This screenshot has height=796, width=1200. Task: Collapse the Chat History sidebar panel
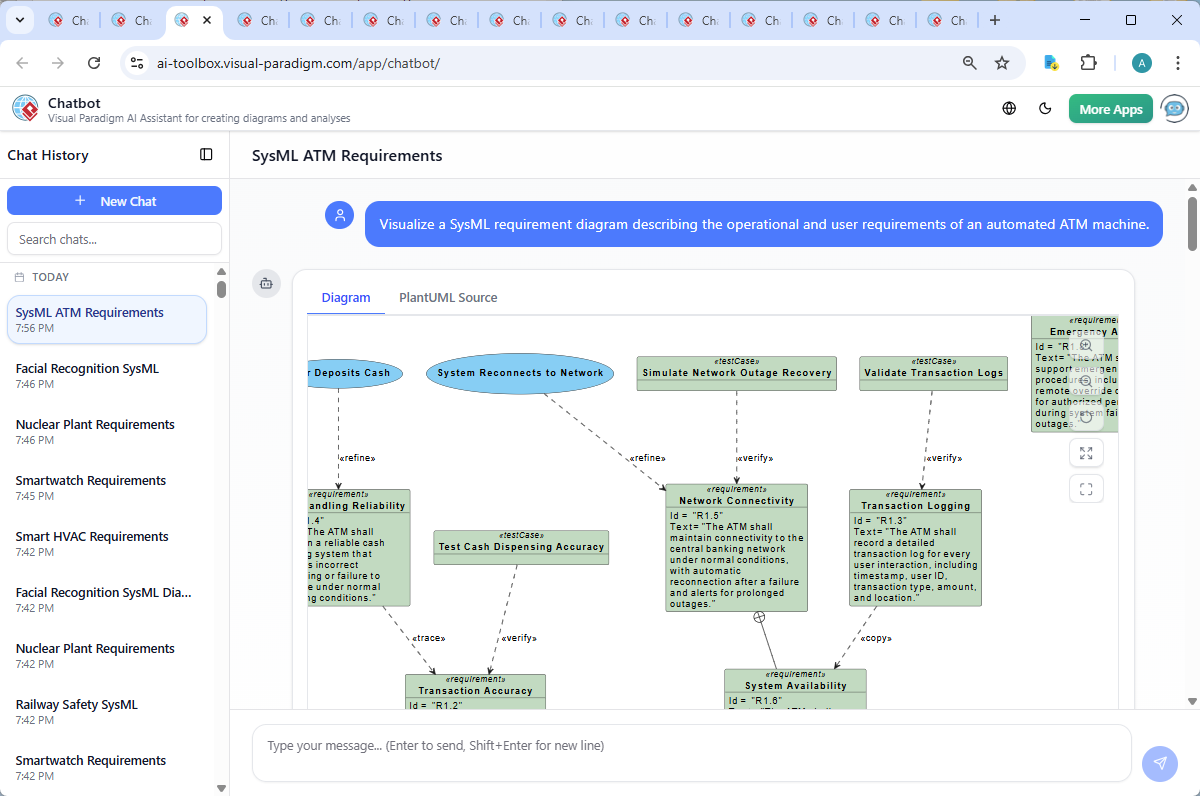coord(206,155)
